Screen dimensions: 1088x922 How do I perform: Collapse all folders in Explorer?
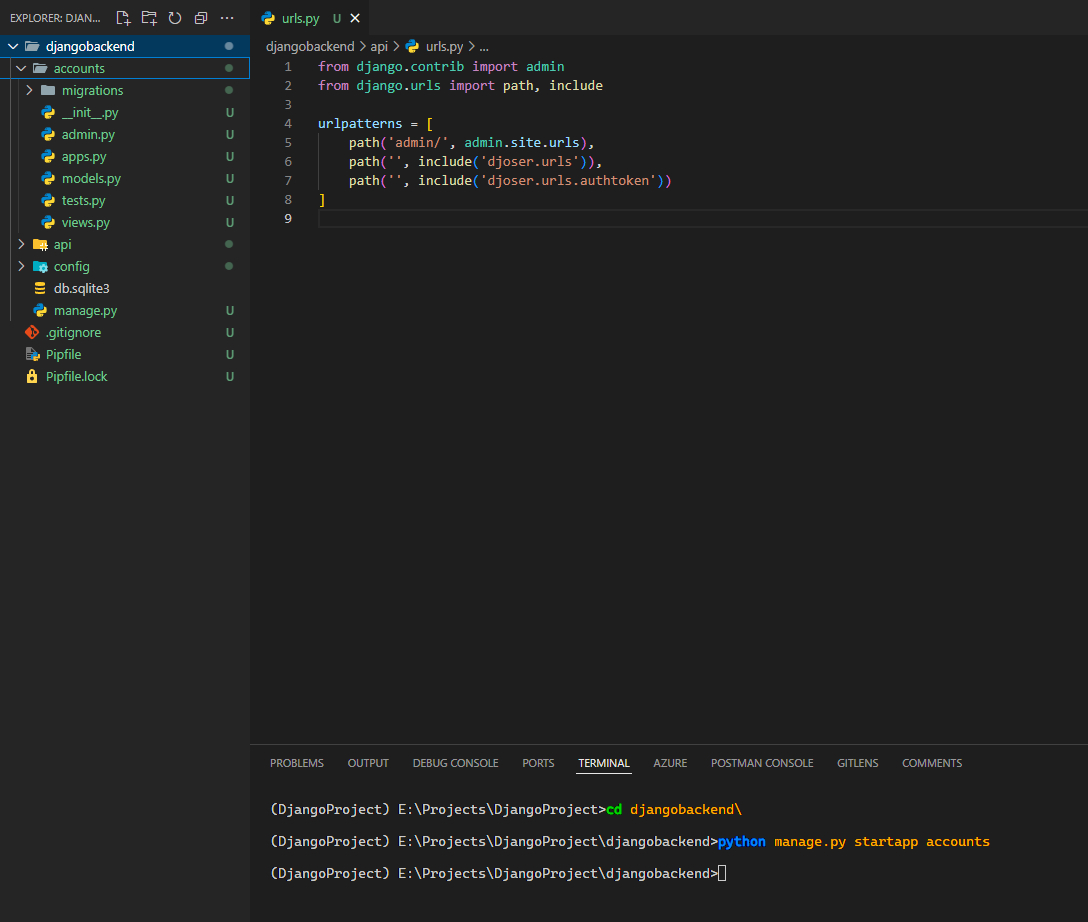(x=201, y=18)
